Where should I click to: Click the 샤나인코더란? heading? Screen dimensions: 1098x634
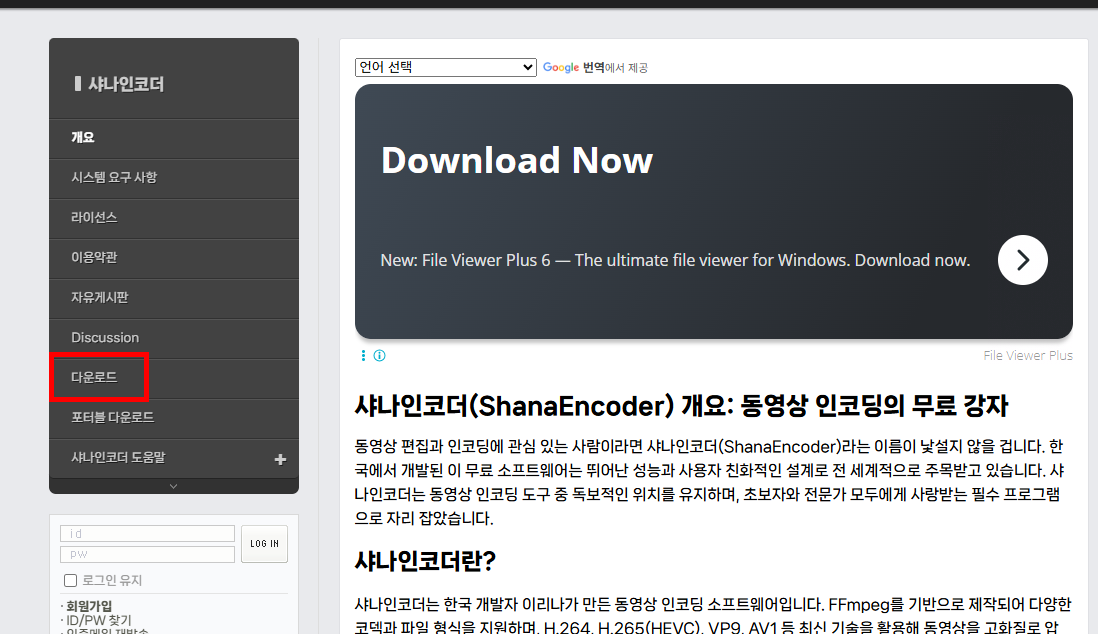click(425, 560)
